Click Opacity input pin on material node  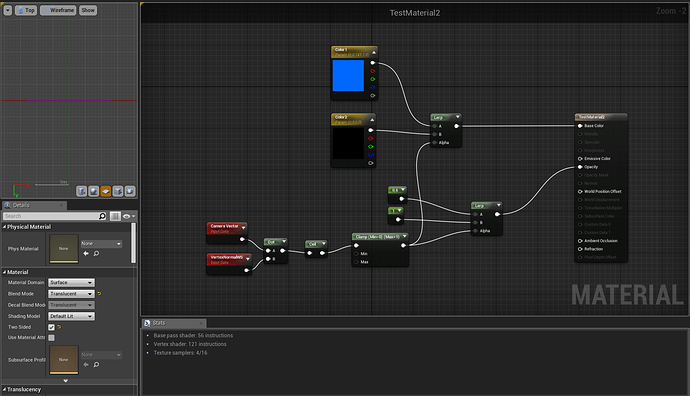click(x=580, y=167)
